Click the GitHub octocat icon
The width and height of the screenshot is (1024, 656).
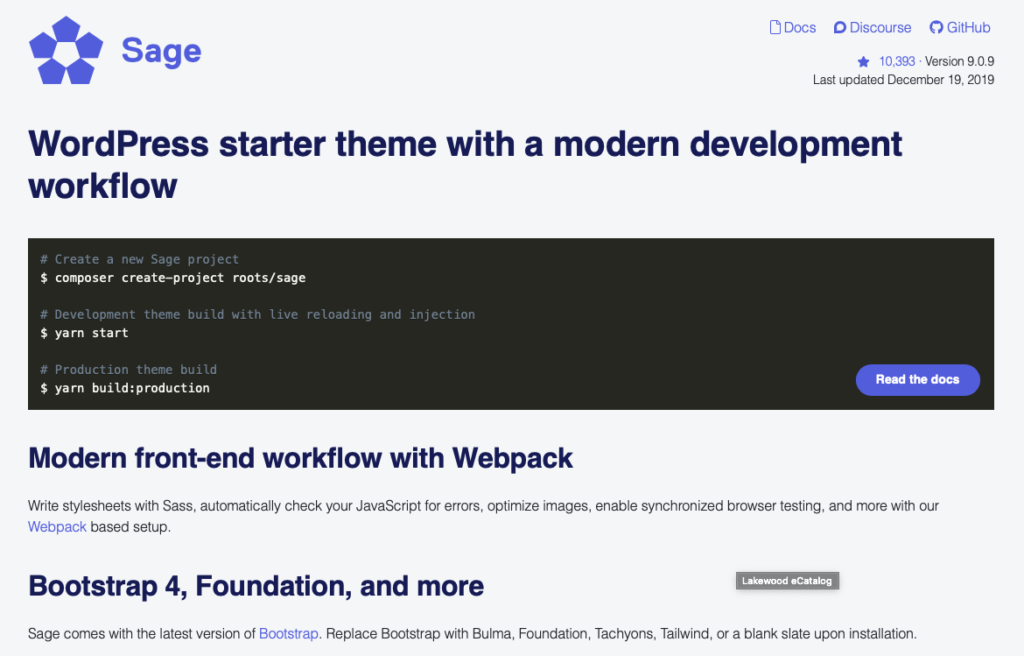pos(936,27)
